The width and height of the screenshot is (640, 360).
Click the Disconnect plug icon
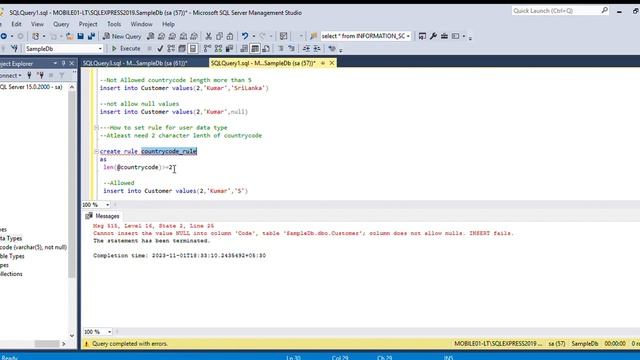(40, 75)
